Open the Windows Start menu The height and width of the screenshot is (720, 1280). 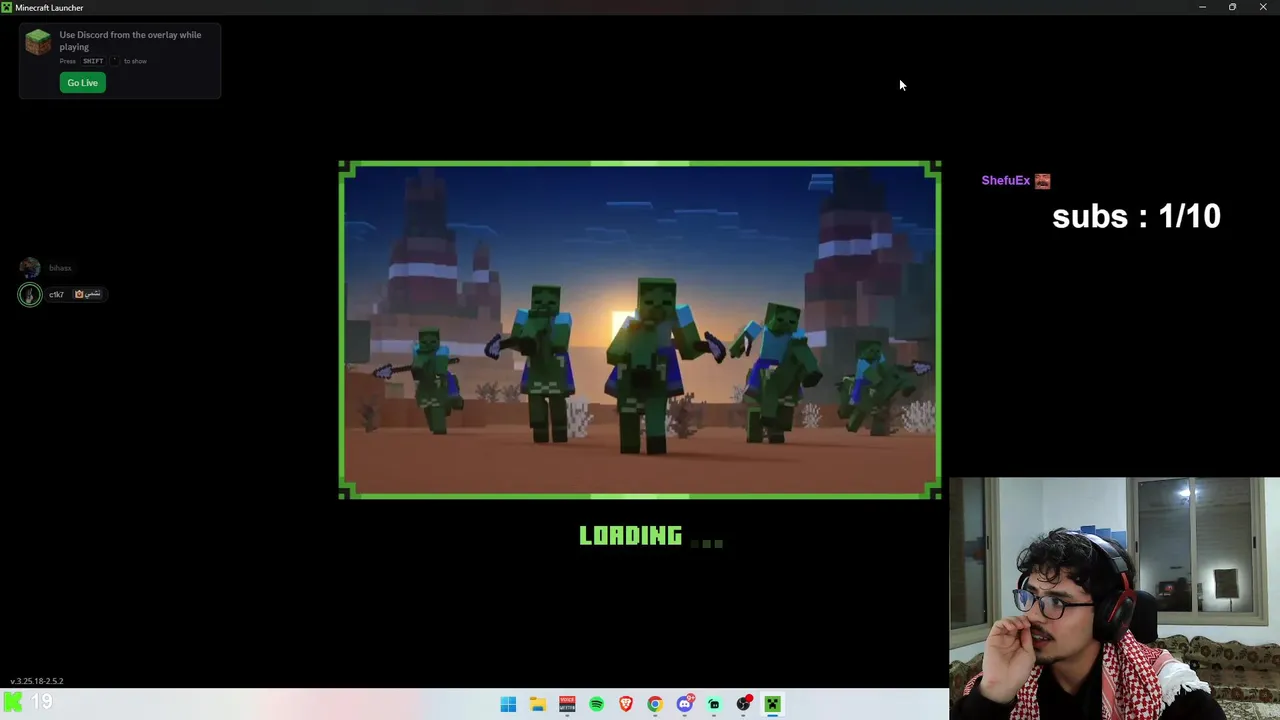click(508, 704)
